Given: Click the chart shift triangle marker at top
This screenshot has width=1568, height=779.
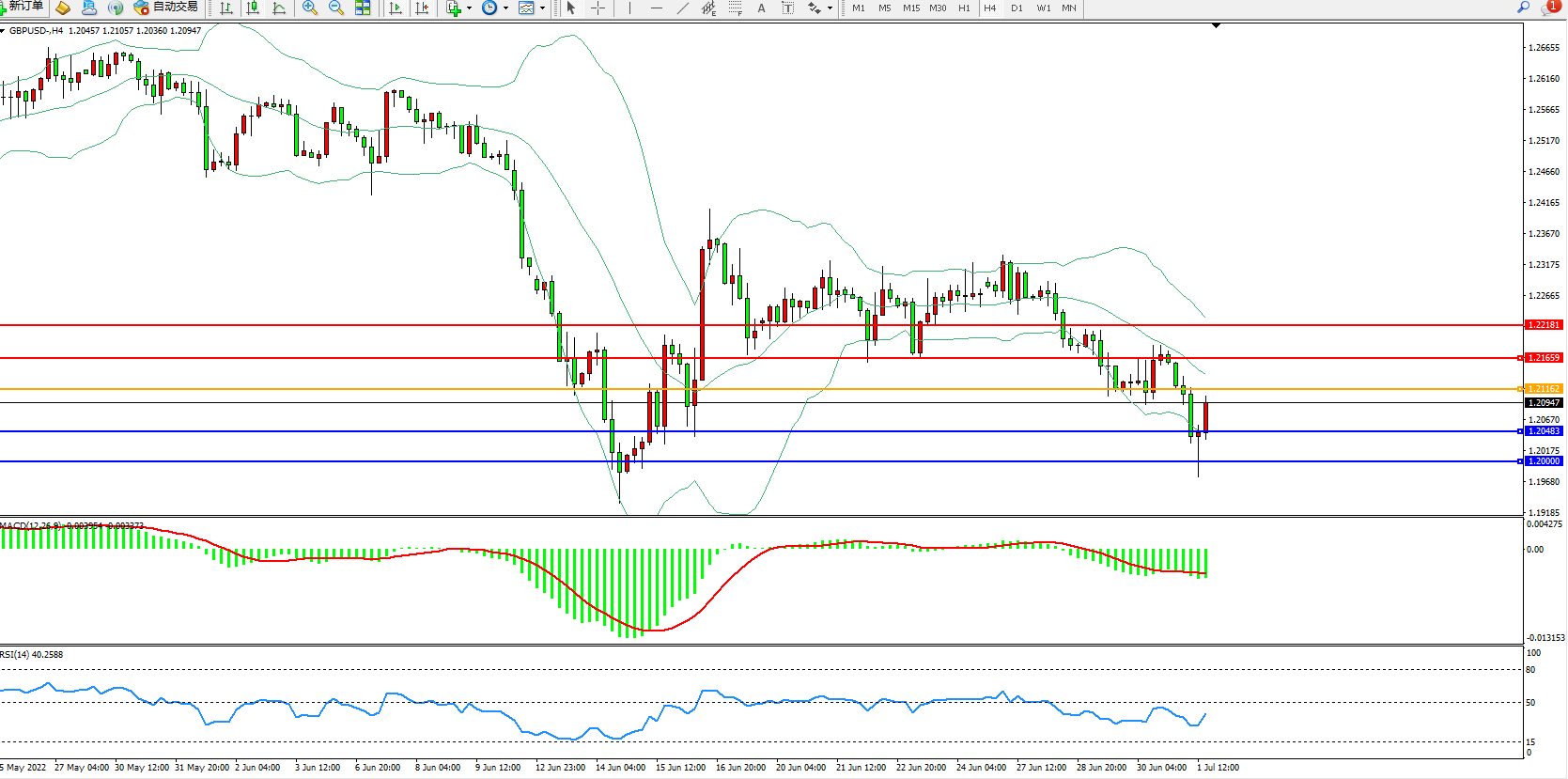Looking at the screenshot, I should point(1216,26).
